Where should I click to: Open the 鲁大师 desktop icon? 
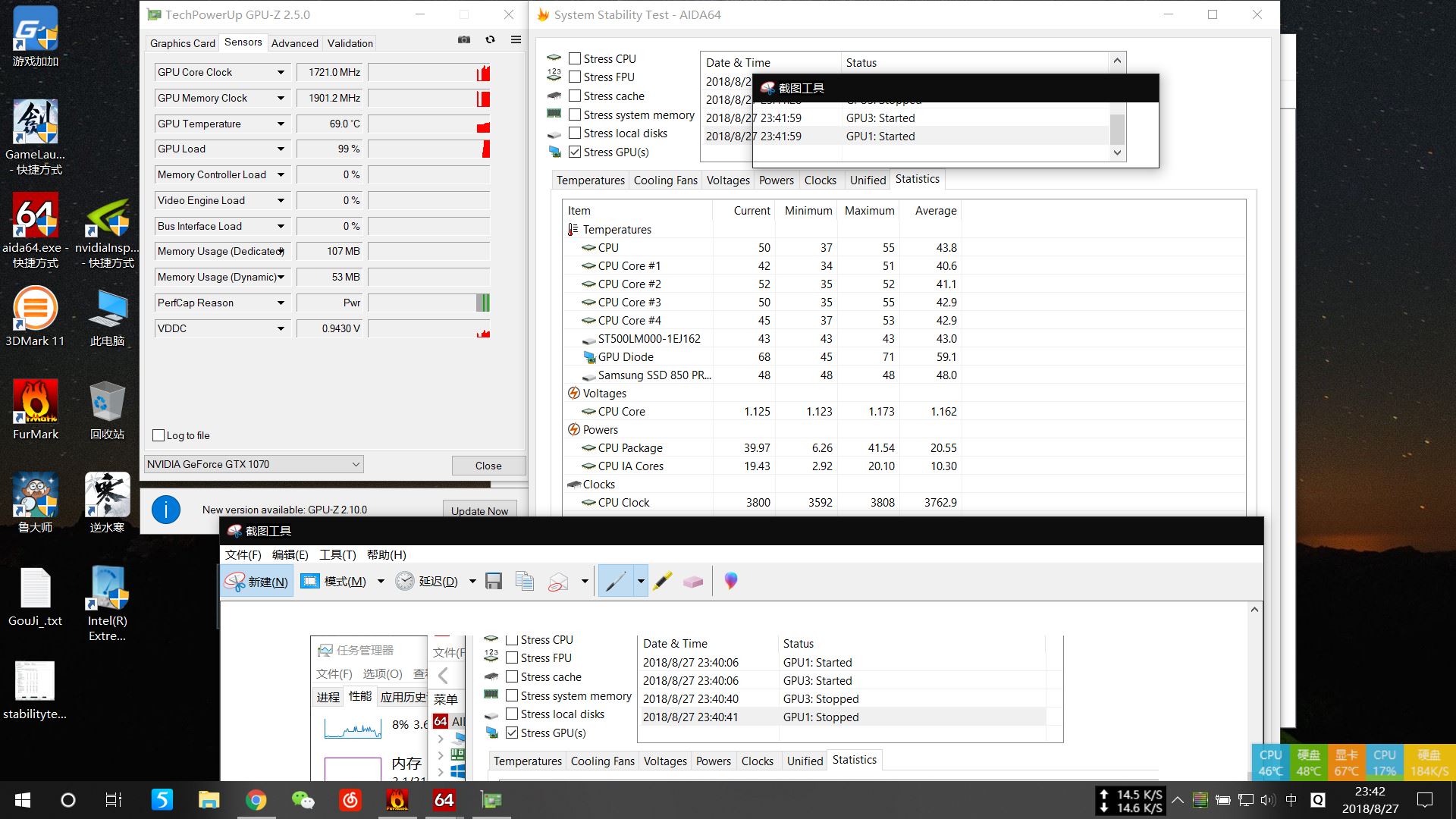(x=35, y=503)
